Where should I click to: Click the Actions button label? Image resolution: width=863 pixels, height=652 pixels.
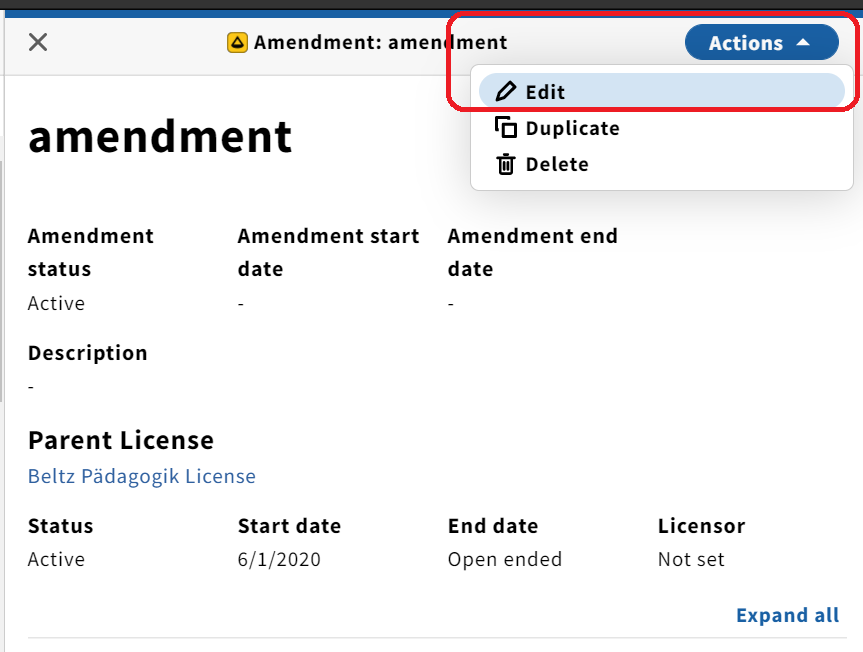coord(745,42)
